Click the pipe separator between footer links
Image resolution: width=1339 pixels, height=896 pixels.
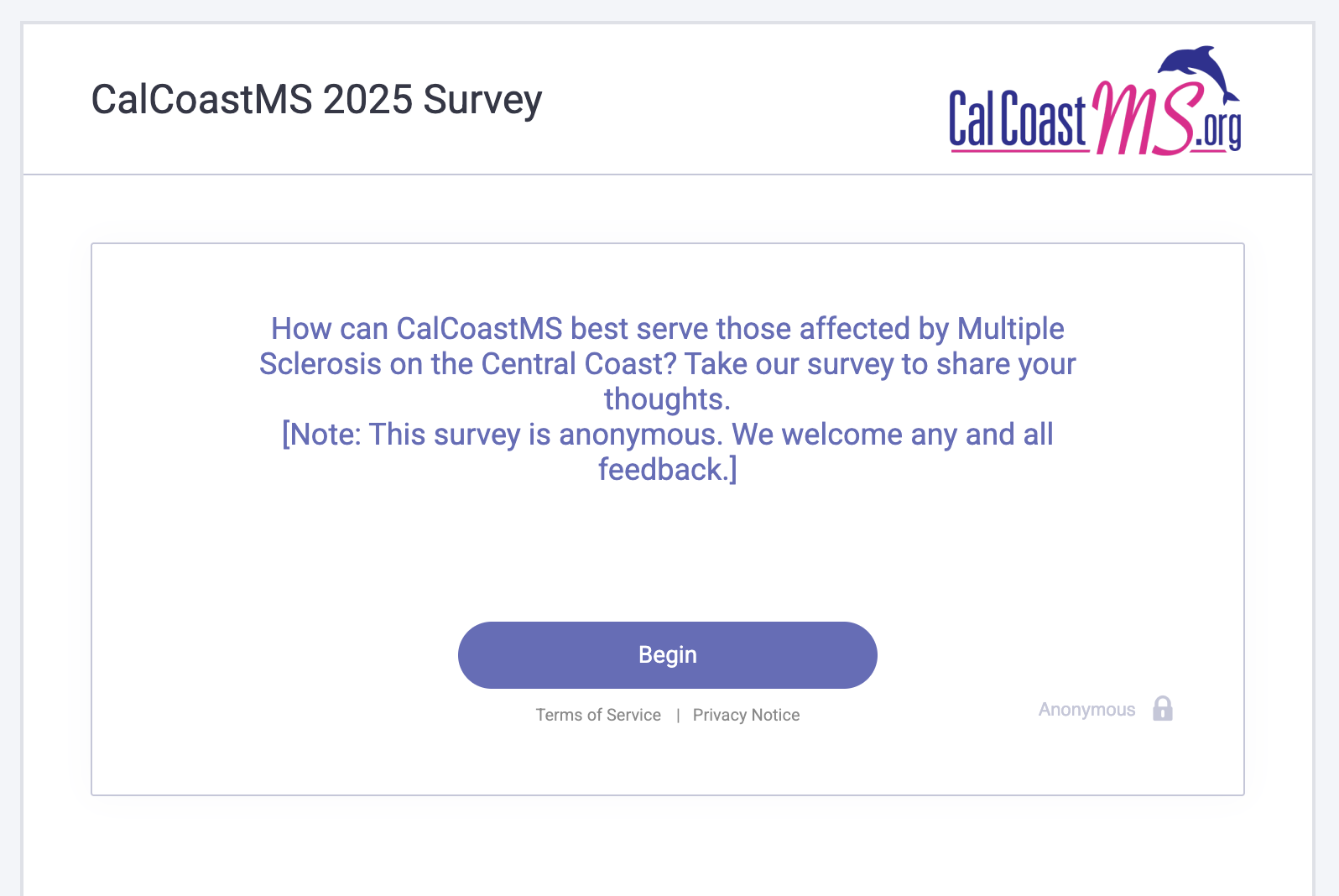678,715
